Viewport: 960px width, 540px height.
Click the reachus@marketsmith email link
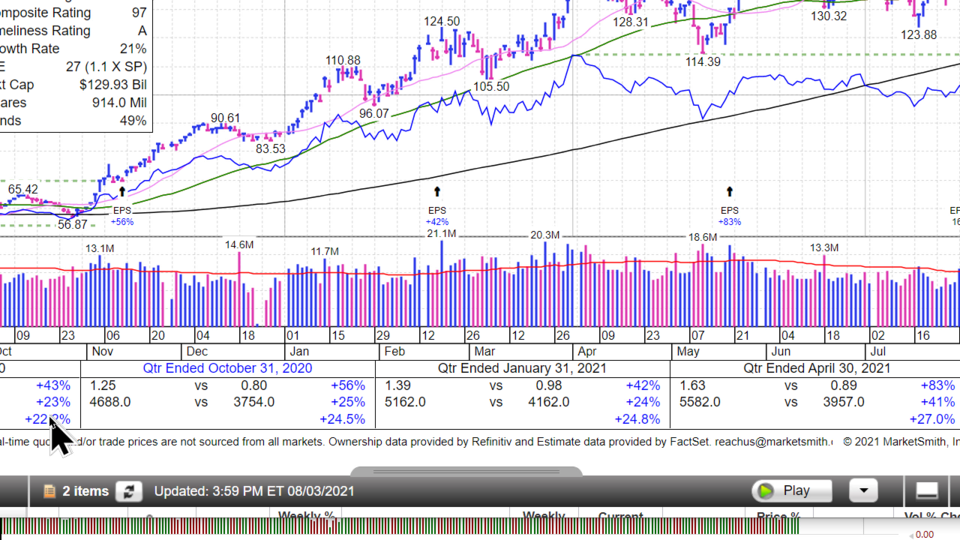[774, 441]
